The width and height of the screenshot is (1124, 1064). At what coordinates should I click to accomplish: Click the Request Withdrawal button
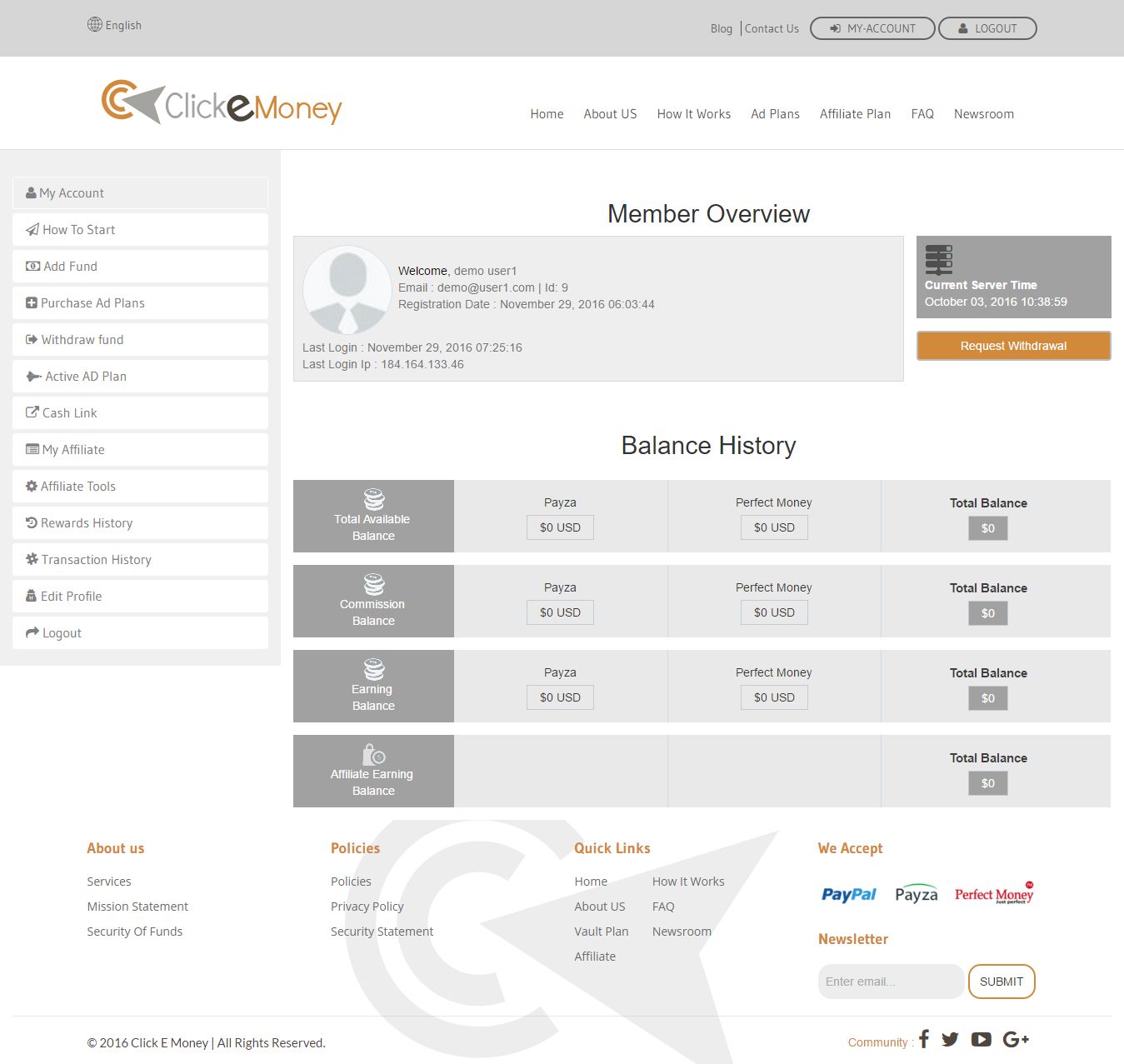click(1014, 346)
